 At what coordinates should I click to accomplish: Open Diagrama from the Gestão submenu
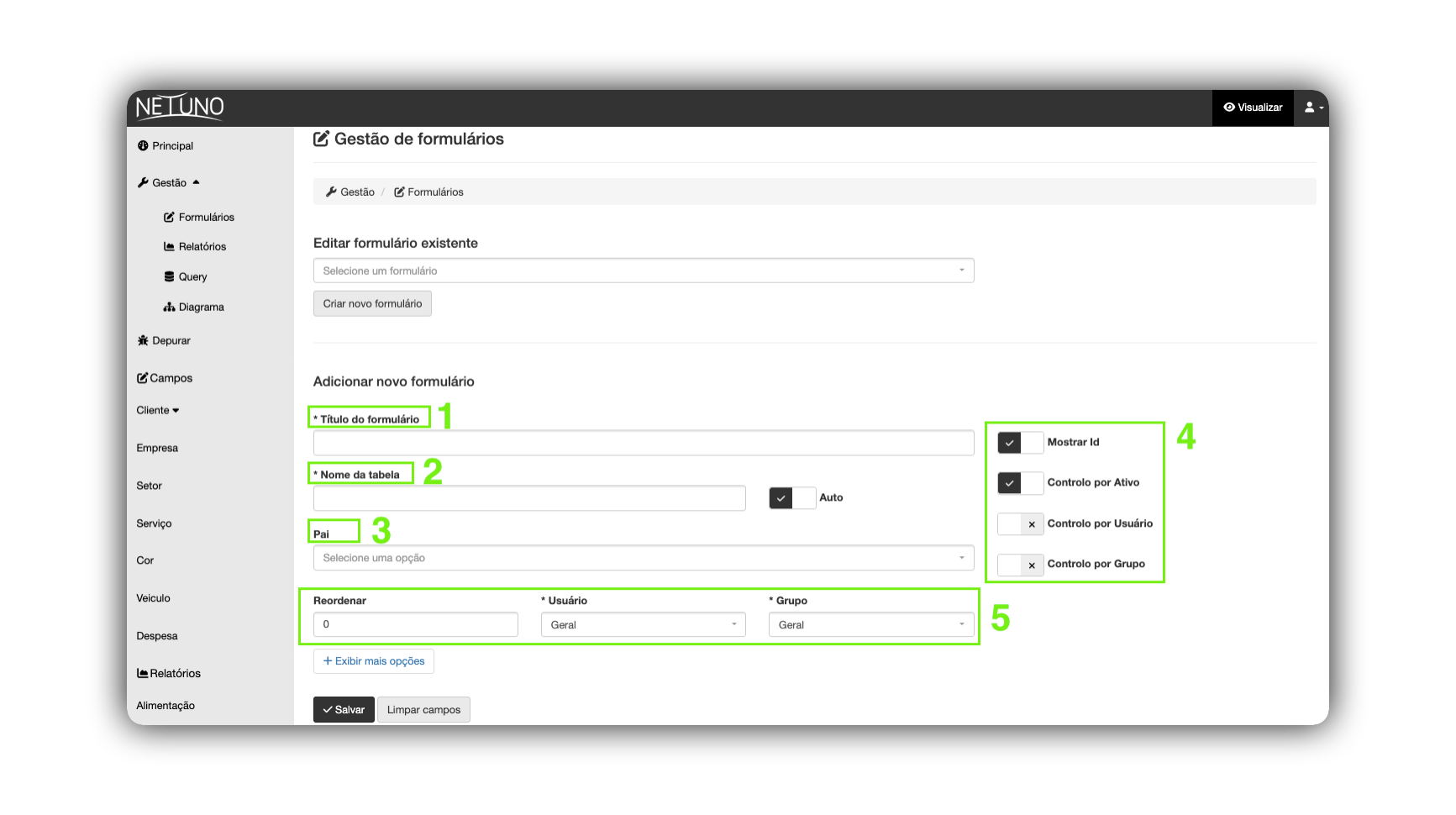pyautogui.click(x=194, y=308)
